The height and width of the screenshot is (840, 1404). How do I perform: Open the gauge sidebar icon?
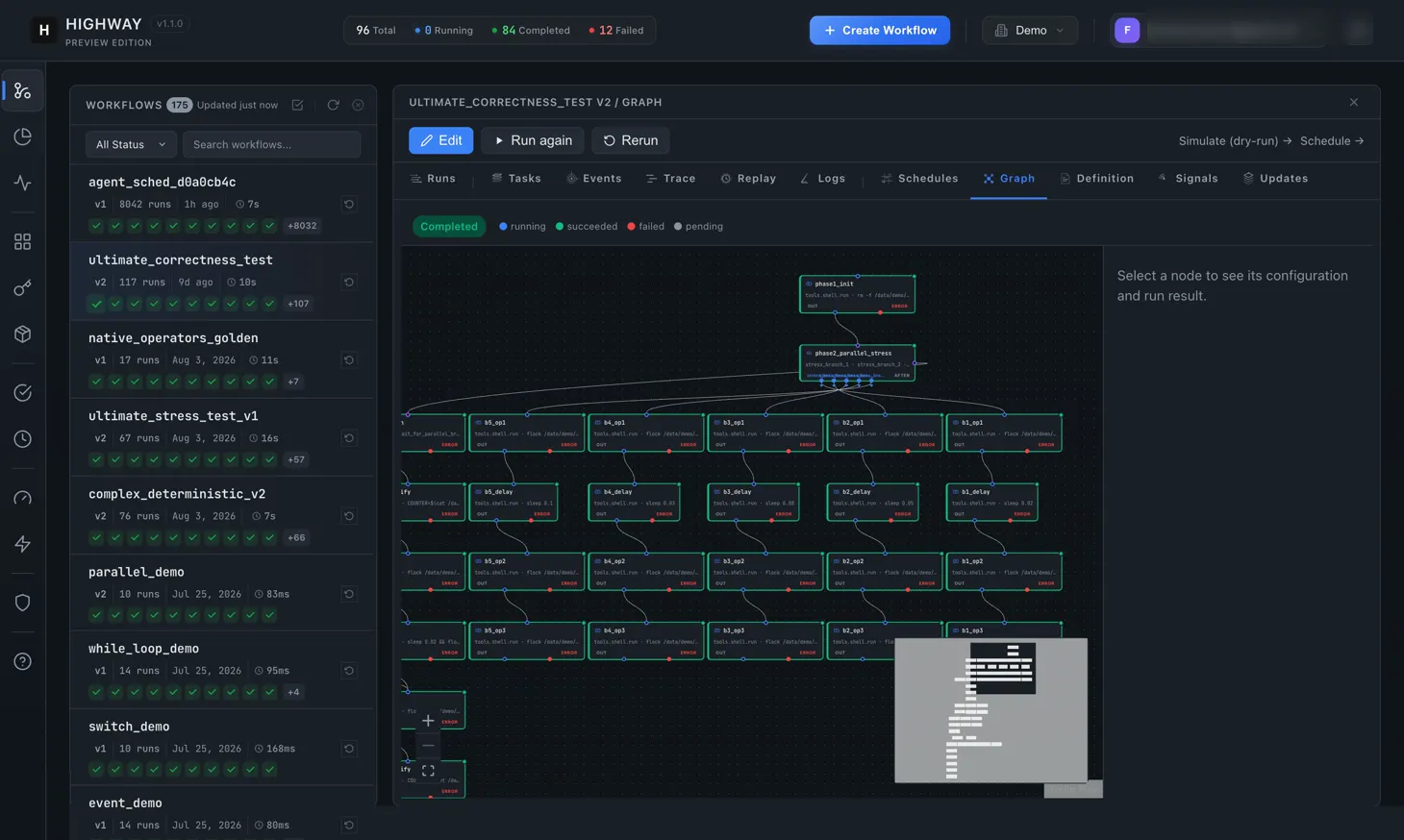22,498
